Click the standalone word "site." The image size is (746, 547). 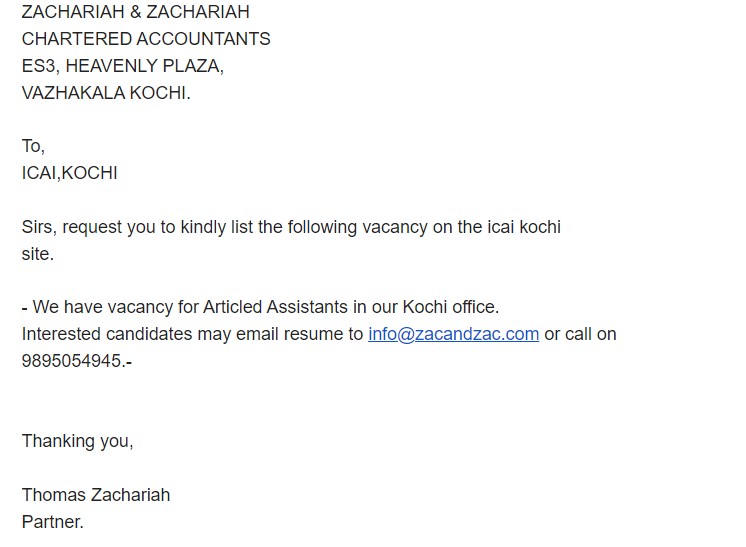tap(38, 254)
